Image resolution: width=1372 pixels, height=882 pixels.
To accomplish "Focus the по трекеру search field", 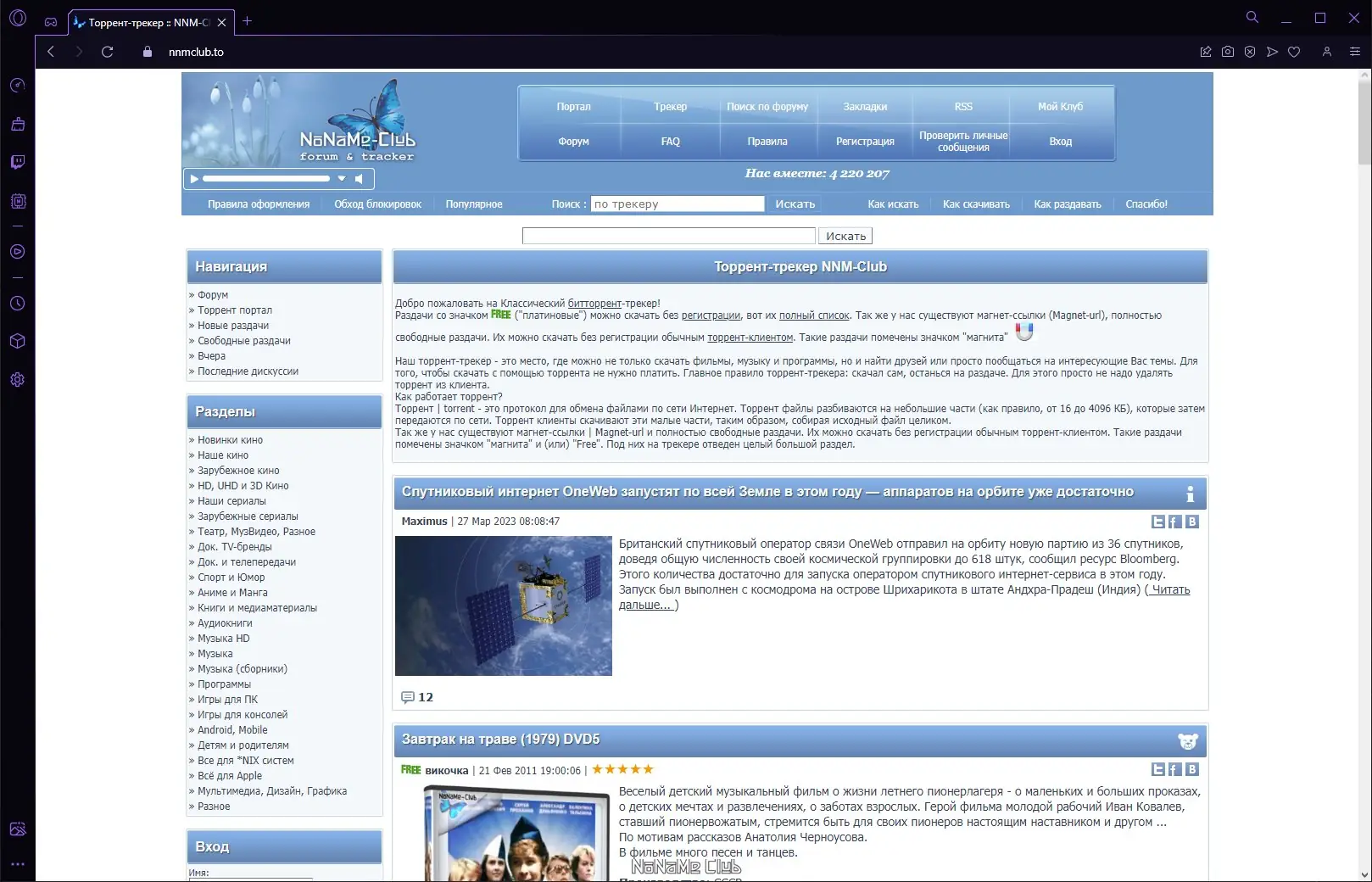I will pos(678,204).
